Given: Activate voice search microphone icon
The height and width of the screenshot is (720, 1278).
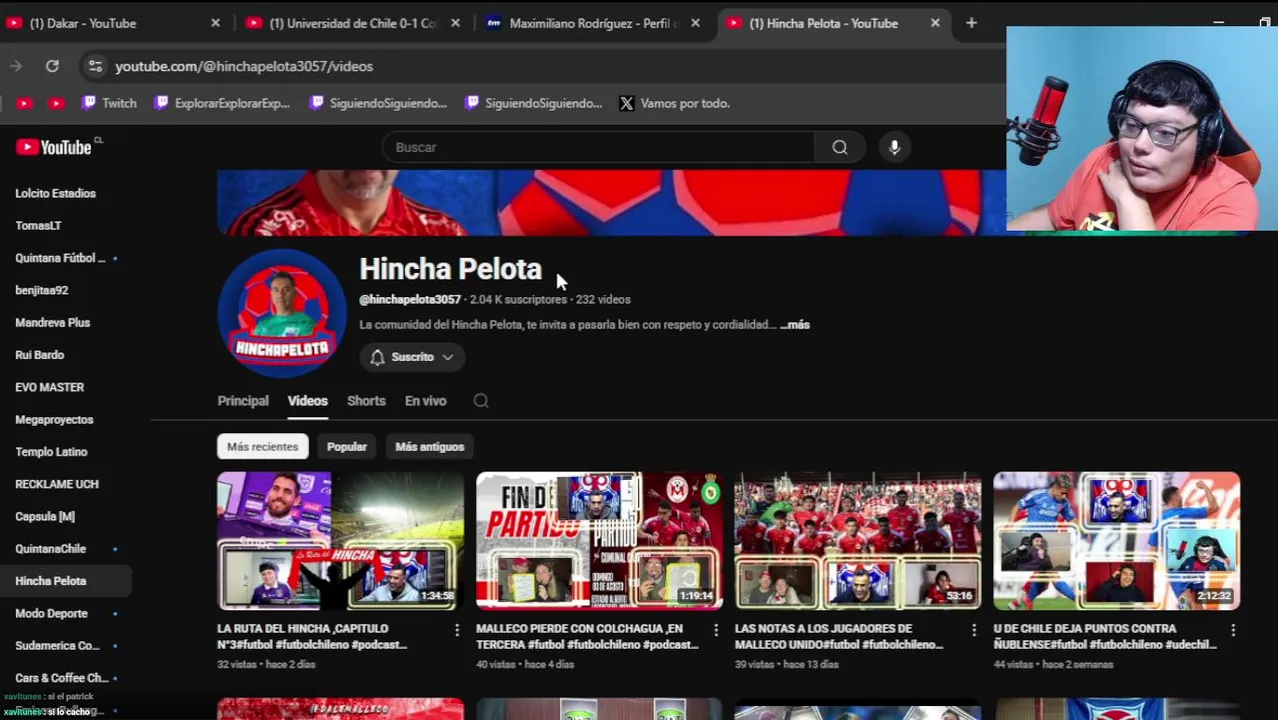Looking at the screenshot, I should click(894, 147).
